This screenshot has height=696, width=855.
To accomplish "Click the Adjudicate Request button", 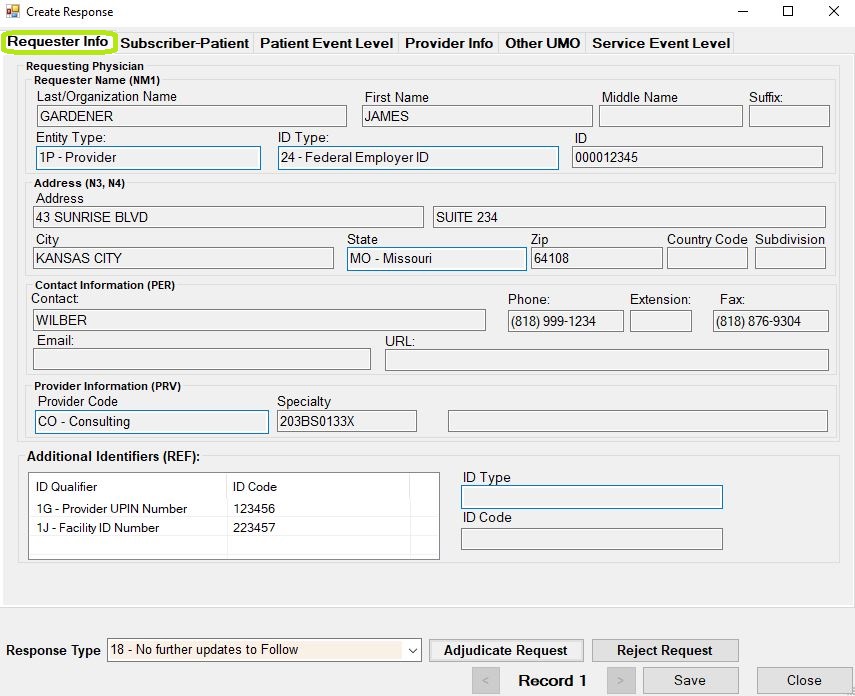I will [505, 650].
